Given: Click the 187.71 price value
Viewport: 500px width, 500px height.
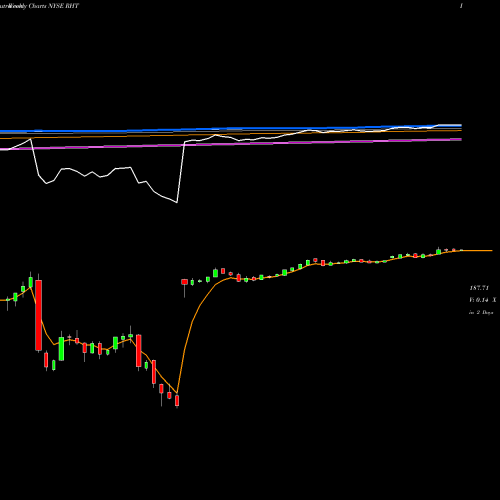Looking at the screenshot, I should [x=479, y=288].
